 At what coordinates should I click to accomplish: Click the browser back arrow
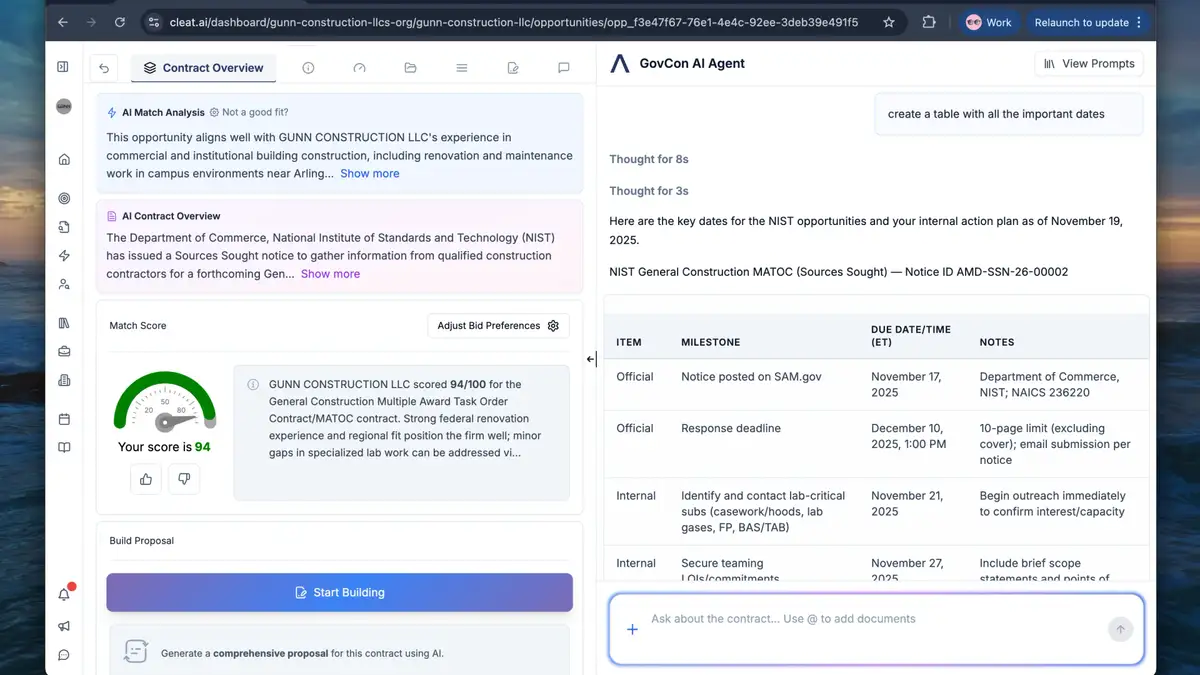pyautogui.click(x=63, y=22)
